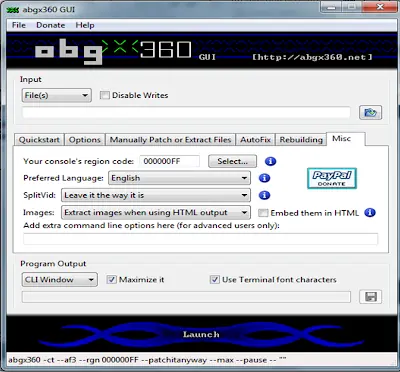Open the Input File(s) dropdown
The height and width of the screenshot is (372, 400).
(56, 95)
